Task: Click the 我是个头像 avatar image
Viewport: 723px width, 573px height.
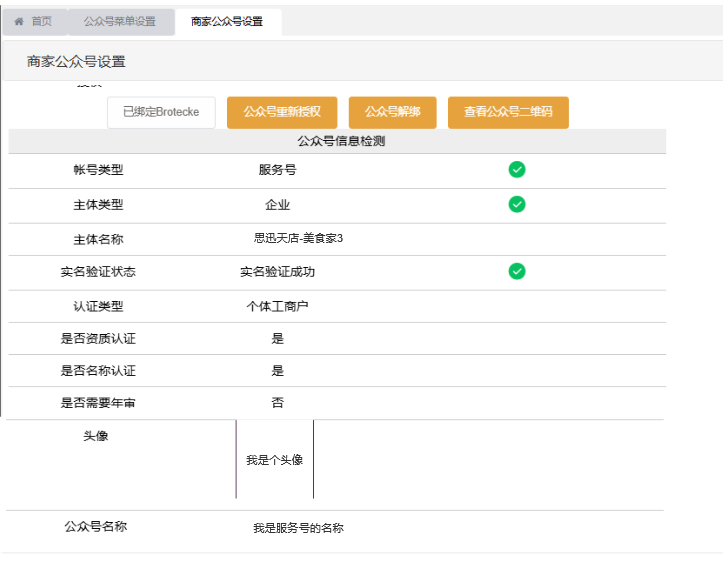Action: click(275, 459)
